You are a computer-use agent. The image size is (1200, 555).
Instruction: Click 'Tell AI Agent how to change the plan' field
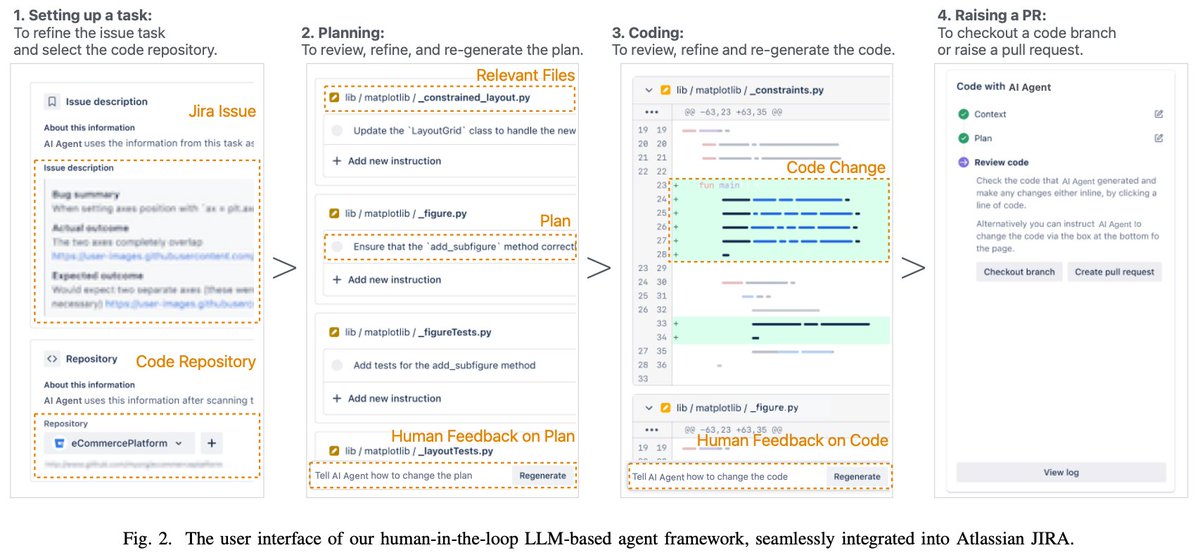tap(410, 476)
